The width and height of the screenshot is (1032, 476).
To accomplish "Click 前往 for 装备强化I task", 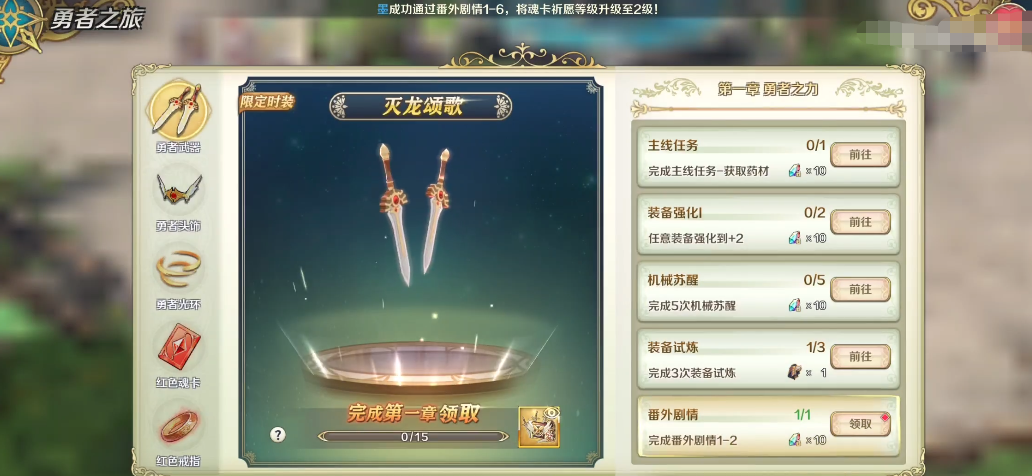I will (860, 222).
